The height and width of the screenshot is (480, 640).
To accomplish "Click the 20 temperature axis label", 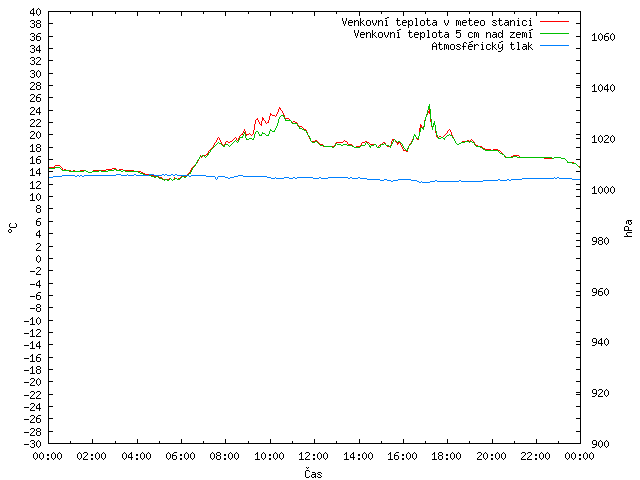I will [x=36, y=135].
